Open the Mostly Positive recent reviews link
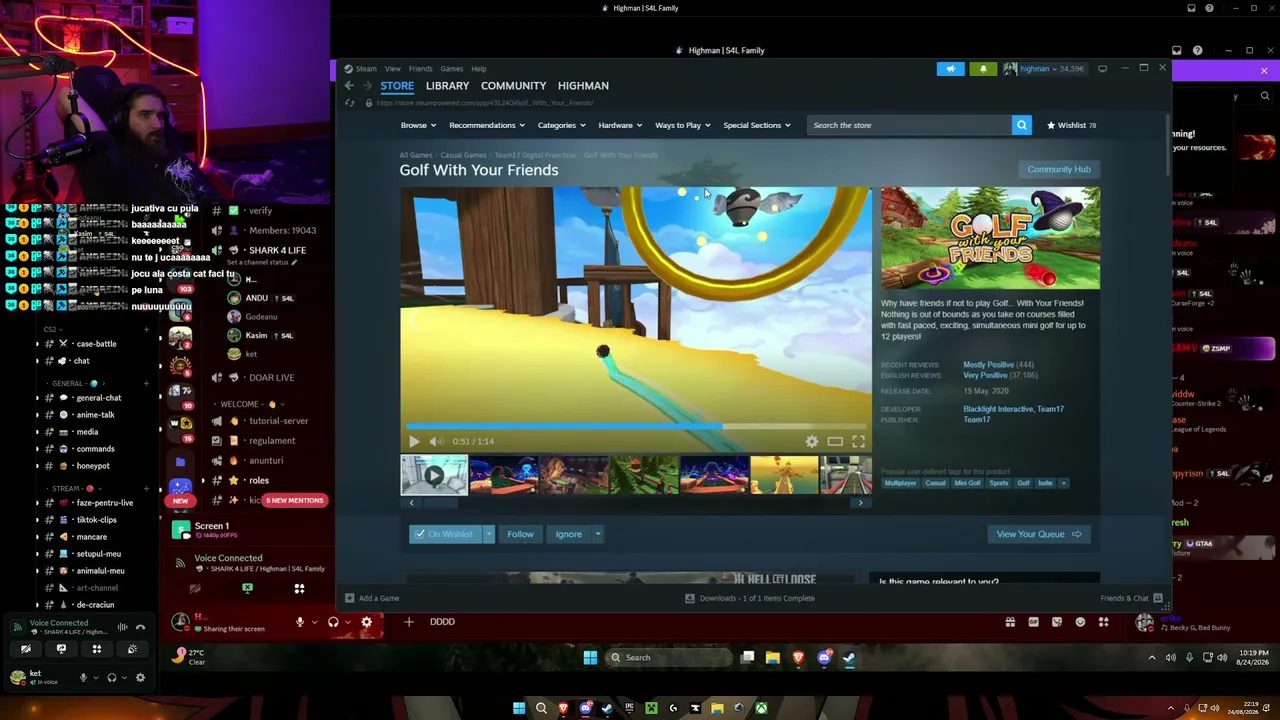 pos(988,365)
